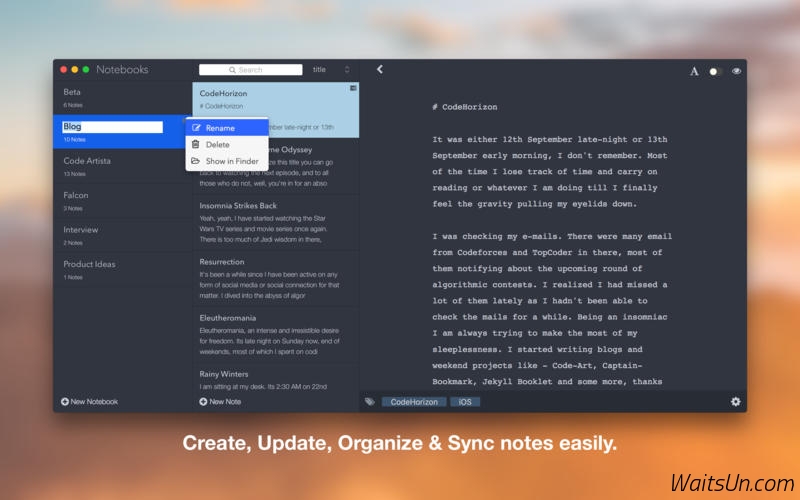Click the sort order stepper arrows
The image size is (800, 500).
347,69
